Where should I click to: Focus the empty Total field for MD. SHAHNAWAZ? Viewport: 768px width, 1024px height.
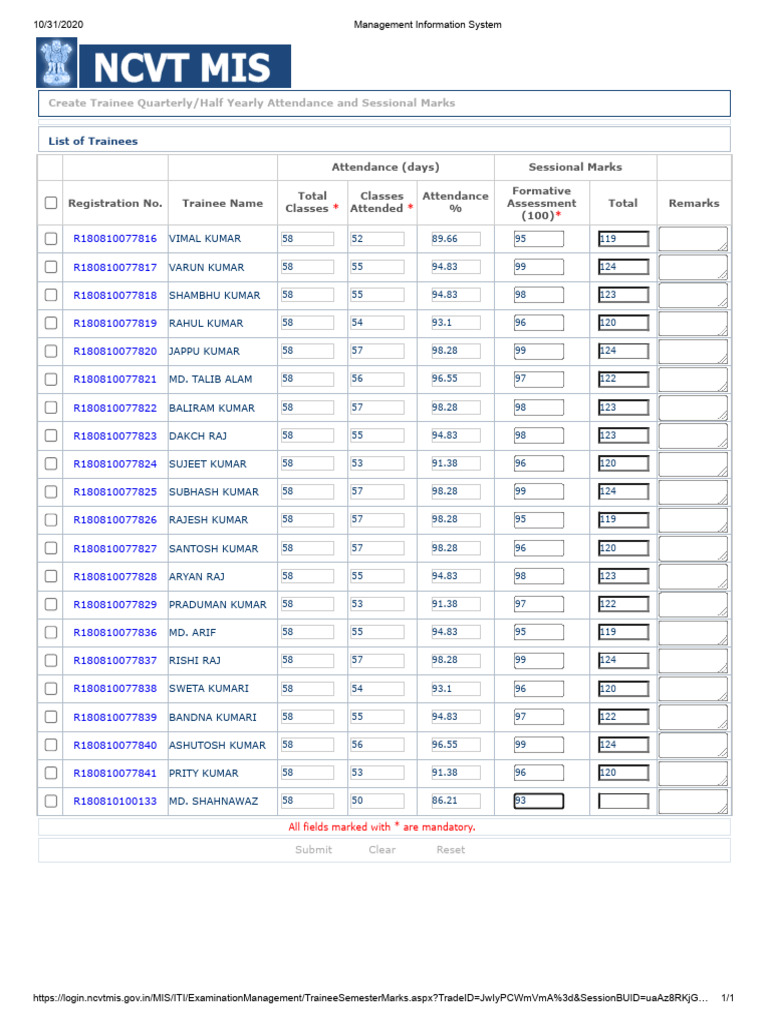(624, 801)
